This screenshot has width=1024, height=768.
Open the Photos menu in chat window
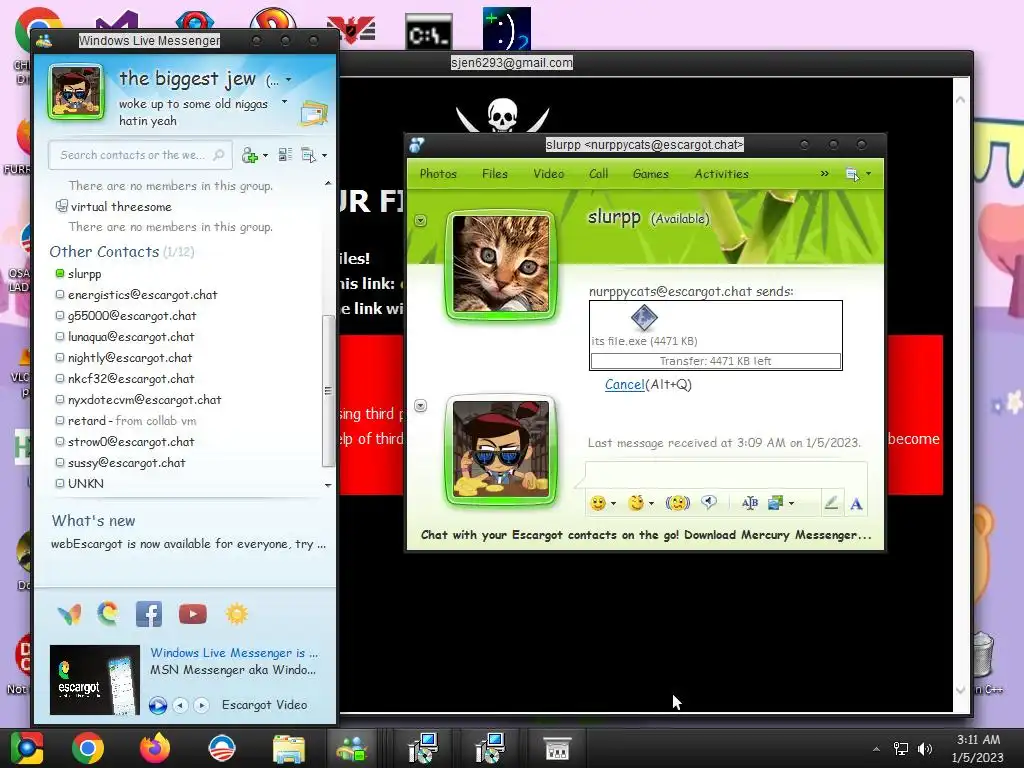(x=438, y=174)
